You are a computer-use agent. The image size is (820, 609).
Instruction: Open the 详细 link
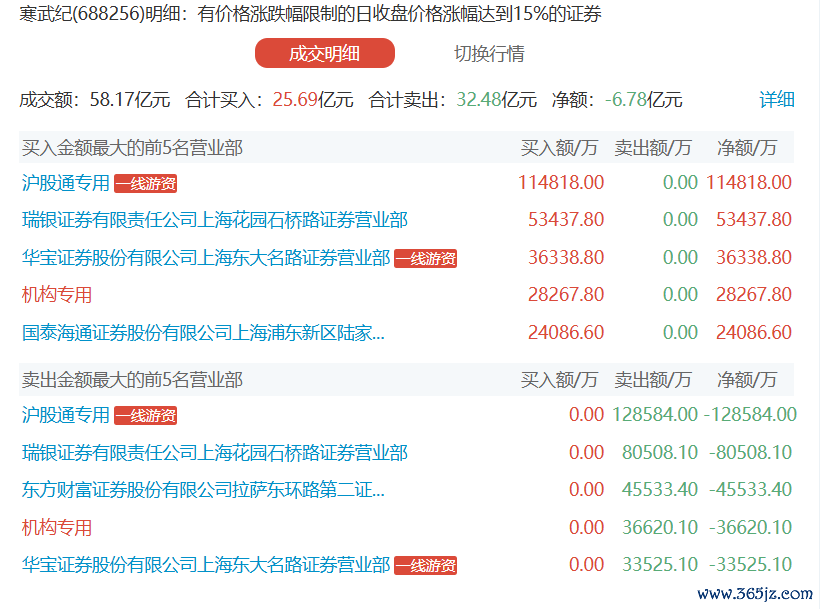(777, 99)
